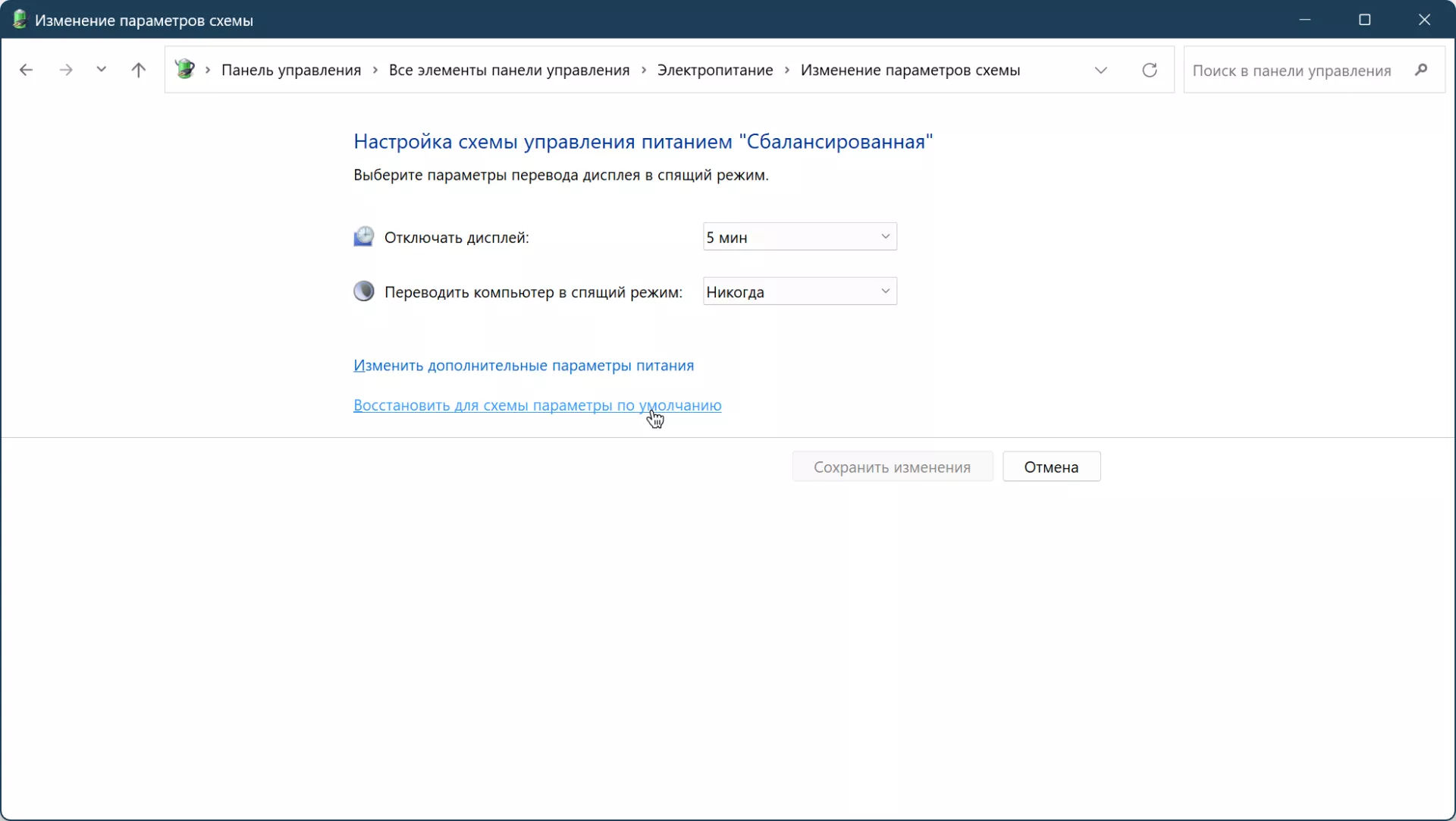Click the window title bar app icon
Screen dimensions: 1456x821
tap(20, 20)
